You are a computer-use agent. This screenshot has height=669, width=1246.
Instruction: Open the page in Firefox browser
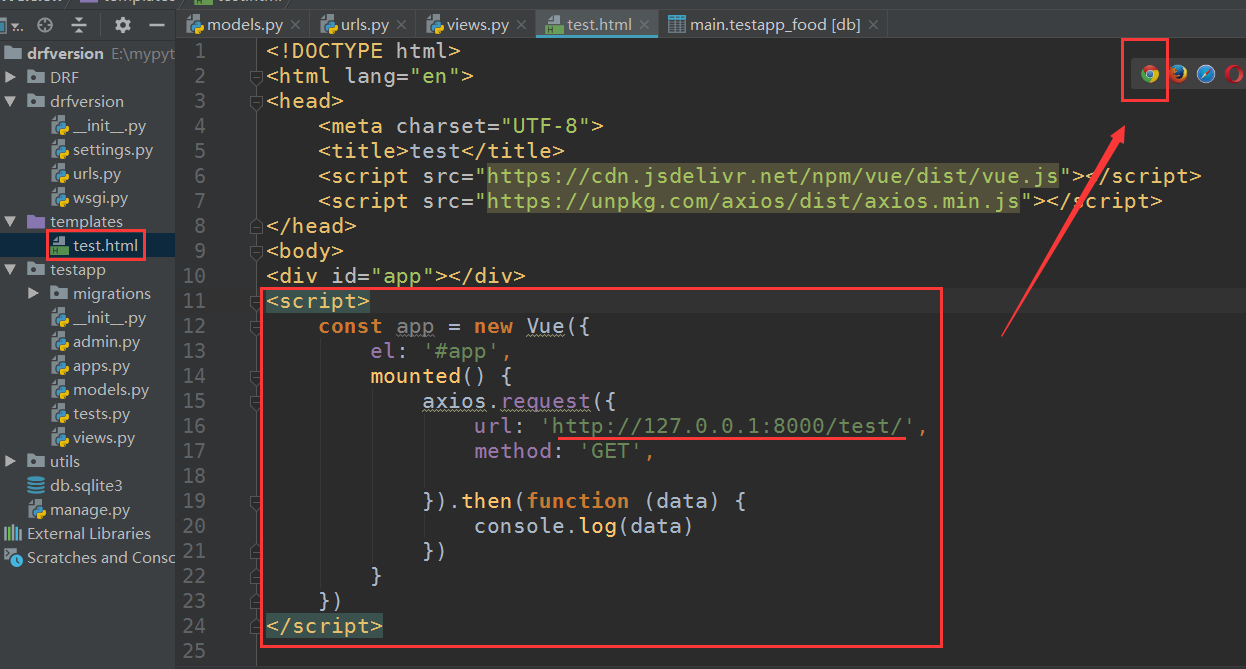point(1178,74)
